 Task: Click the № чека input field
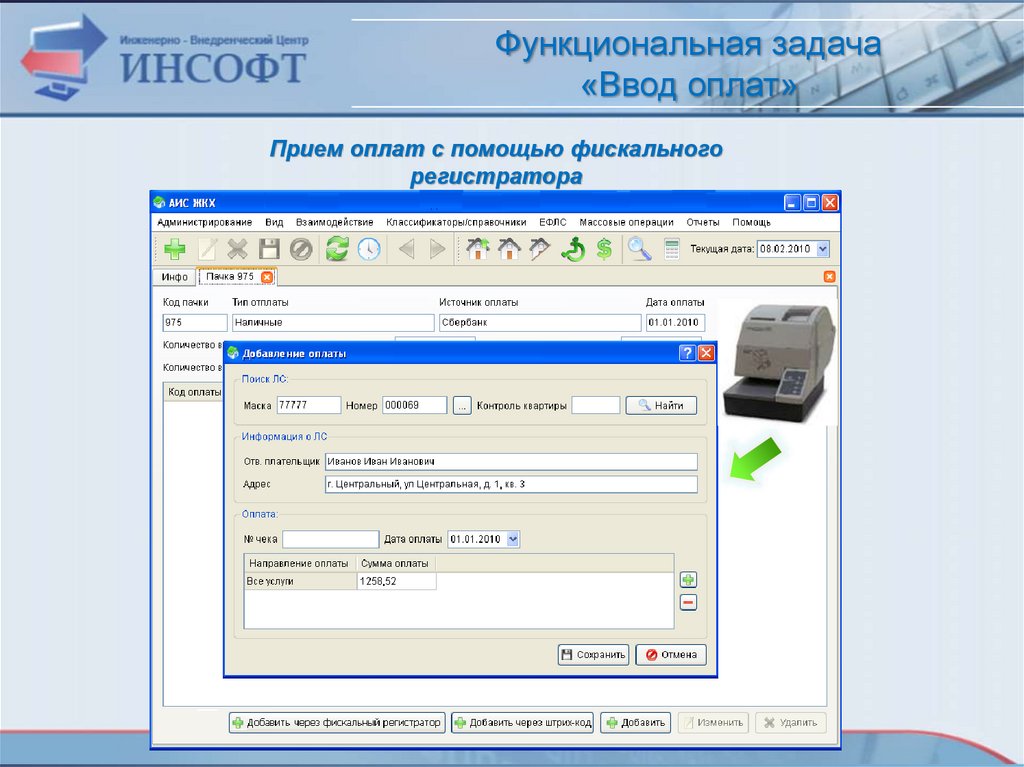pos(330,539)
